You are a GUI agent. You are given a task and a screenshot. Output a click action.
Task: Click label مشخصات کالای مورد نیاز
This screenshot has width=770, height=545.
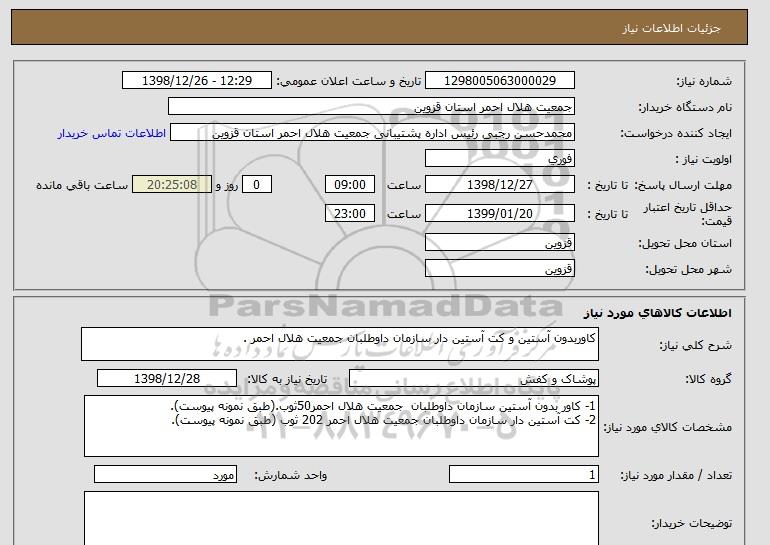click(x=667, y=427)
